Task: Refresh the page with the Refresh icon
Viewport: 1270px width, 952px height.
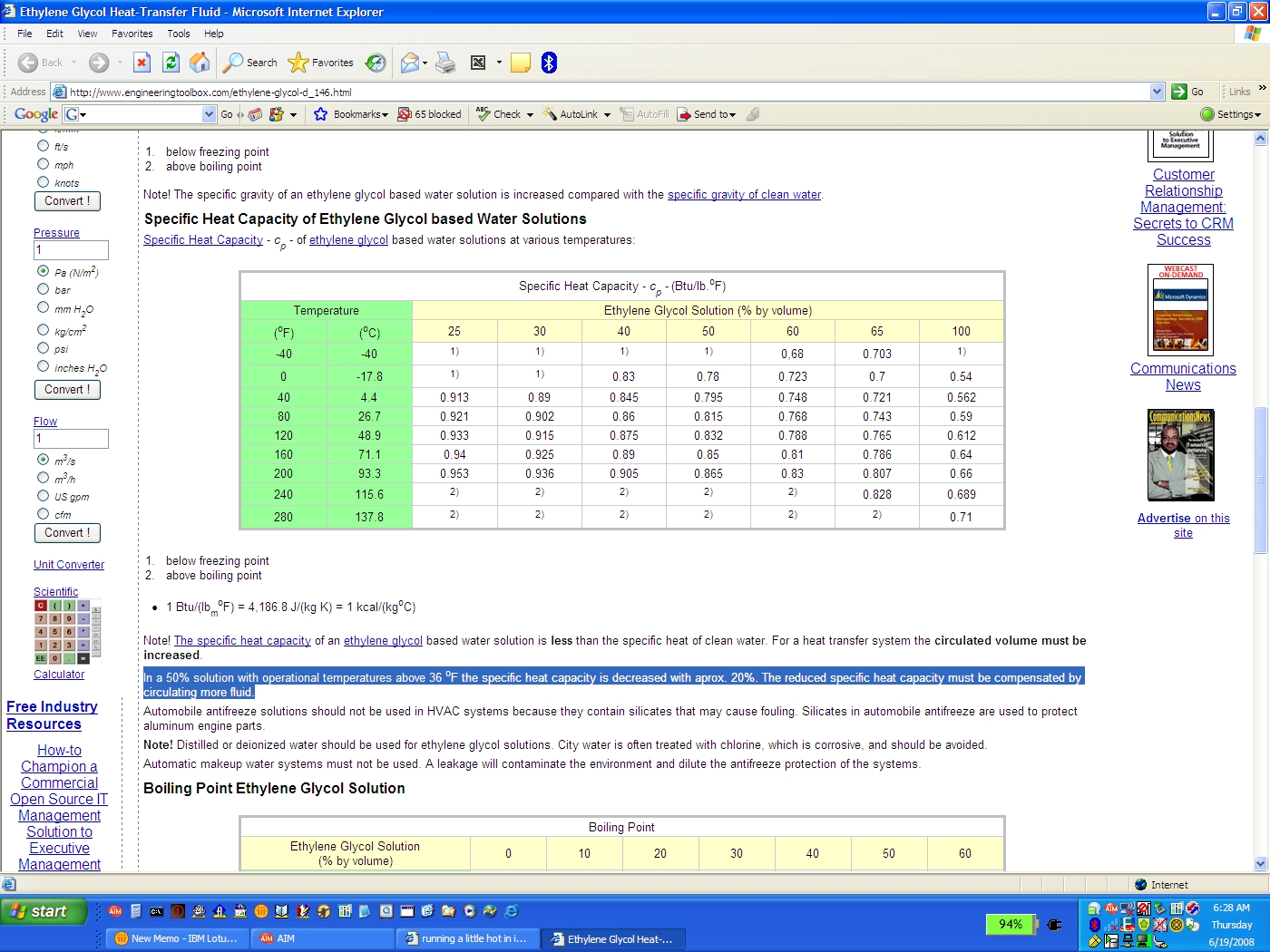Action: (171, 63)
